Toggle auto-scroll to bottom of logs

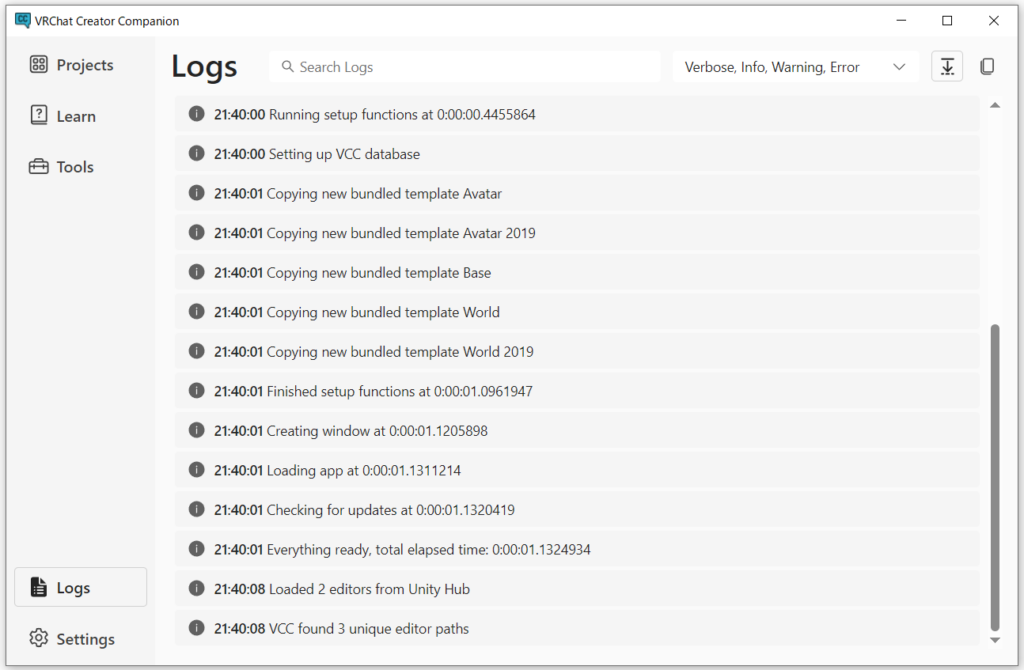(947, 67)
